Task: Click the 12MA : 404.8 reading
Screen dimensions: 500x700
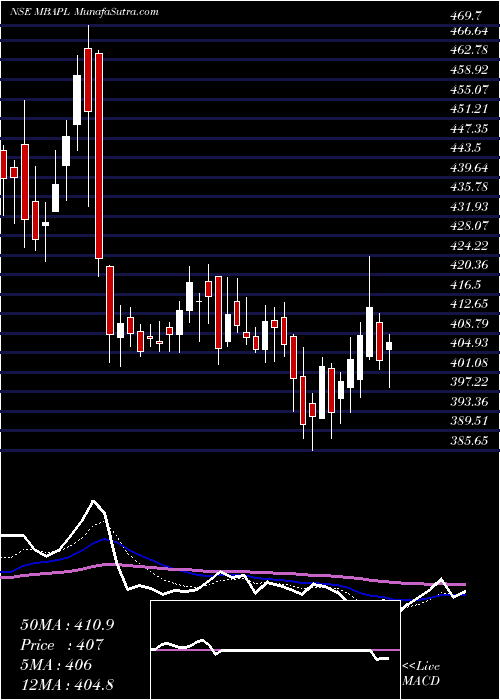Action: (x=67, y=684)
